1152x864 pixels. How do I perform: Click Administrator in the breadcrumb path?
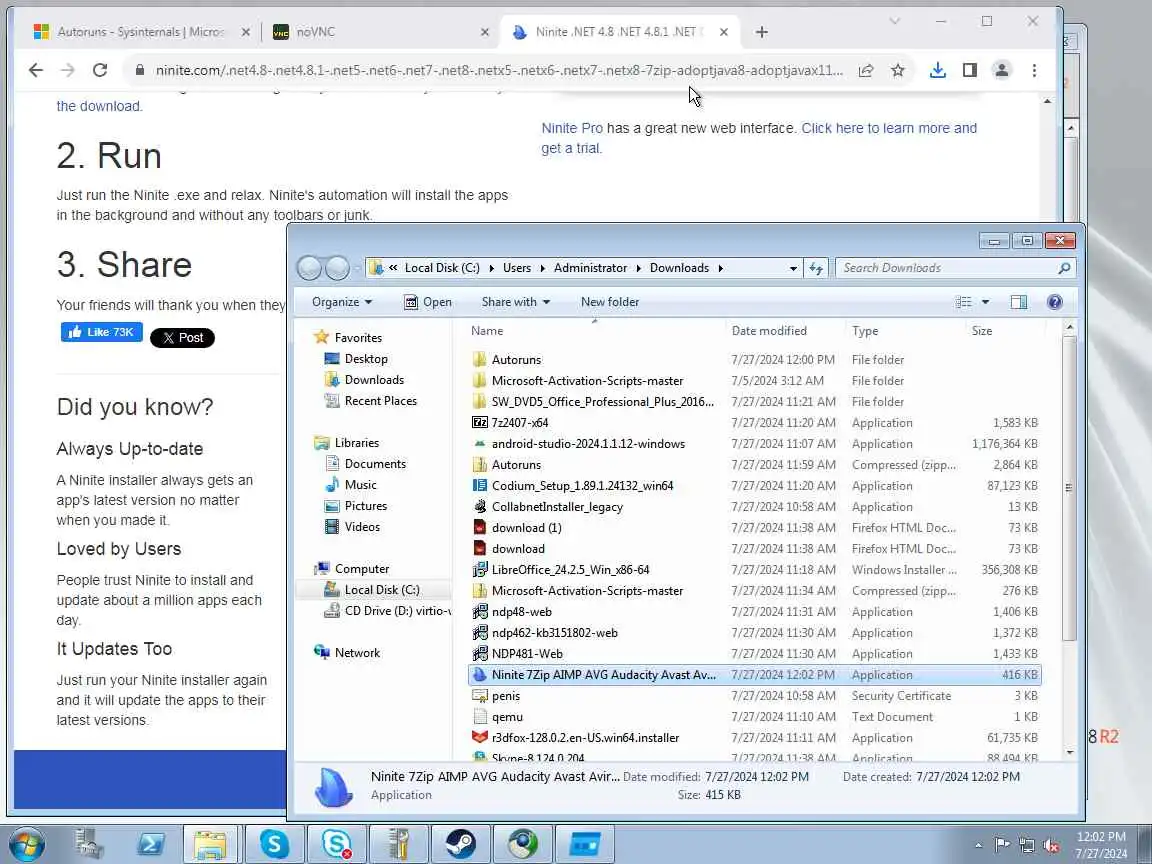591,268
